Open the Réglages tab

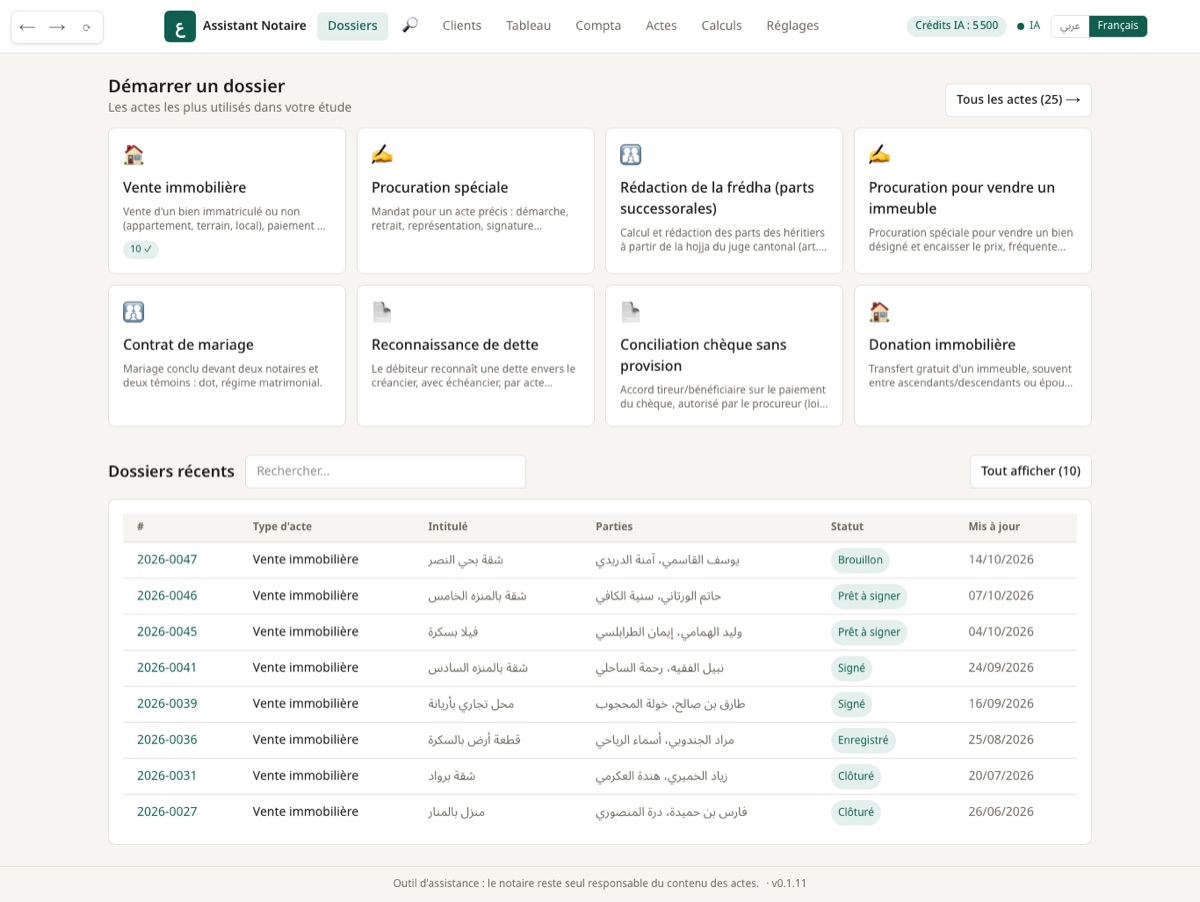pos(793,26)
